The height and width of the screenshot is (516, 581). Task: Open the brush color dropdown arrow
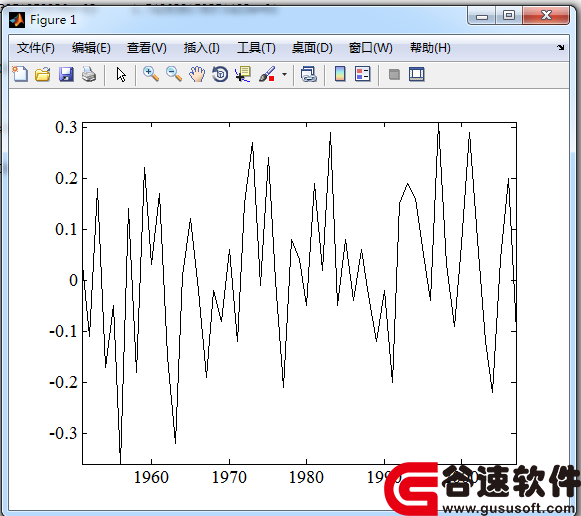coord(284,74)
